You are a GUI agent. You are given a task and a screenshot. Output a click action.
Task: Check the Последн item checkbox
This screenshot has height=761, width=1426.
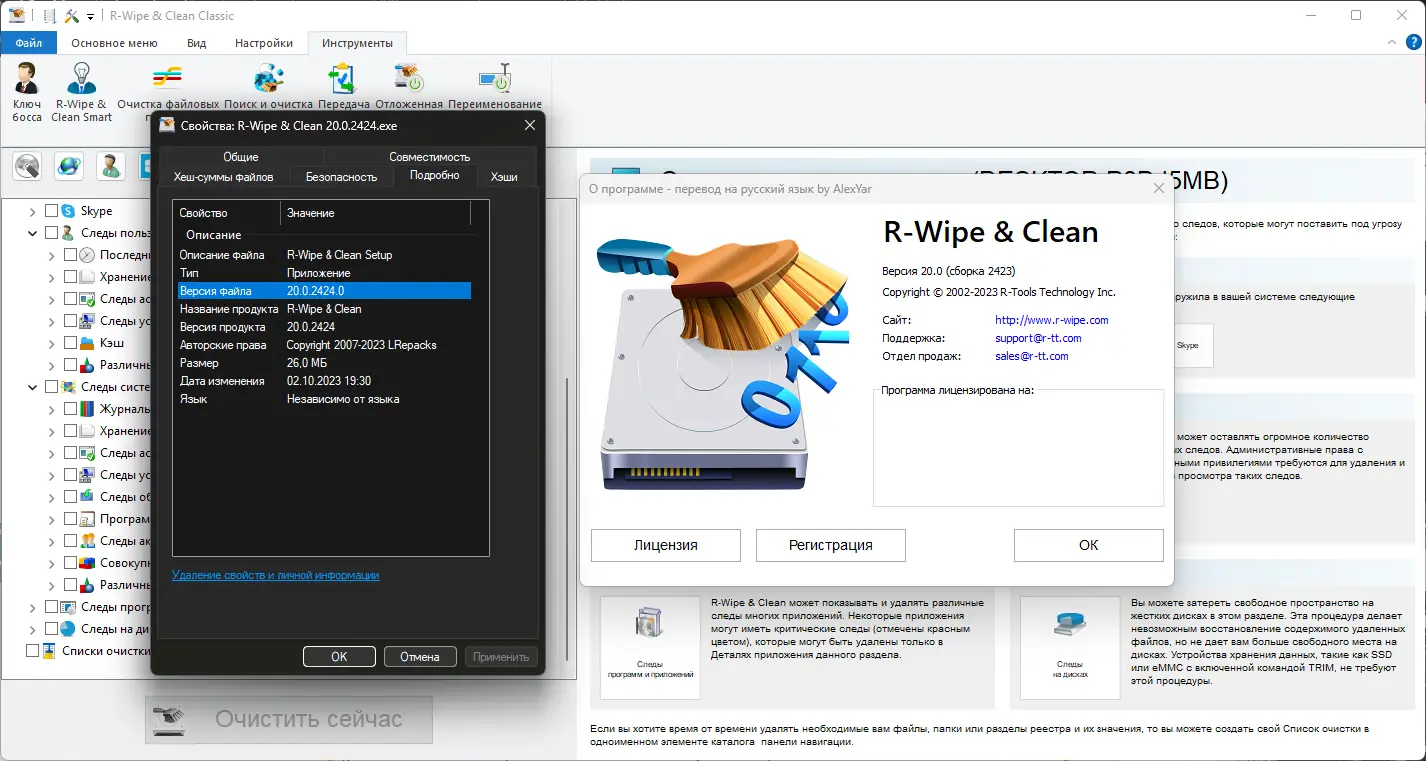point(70,255)
